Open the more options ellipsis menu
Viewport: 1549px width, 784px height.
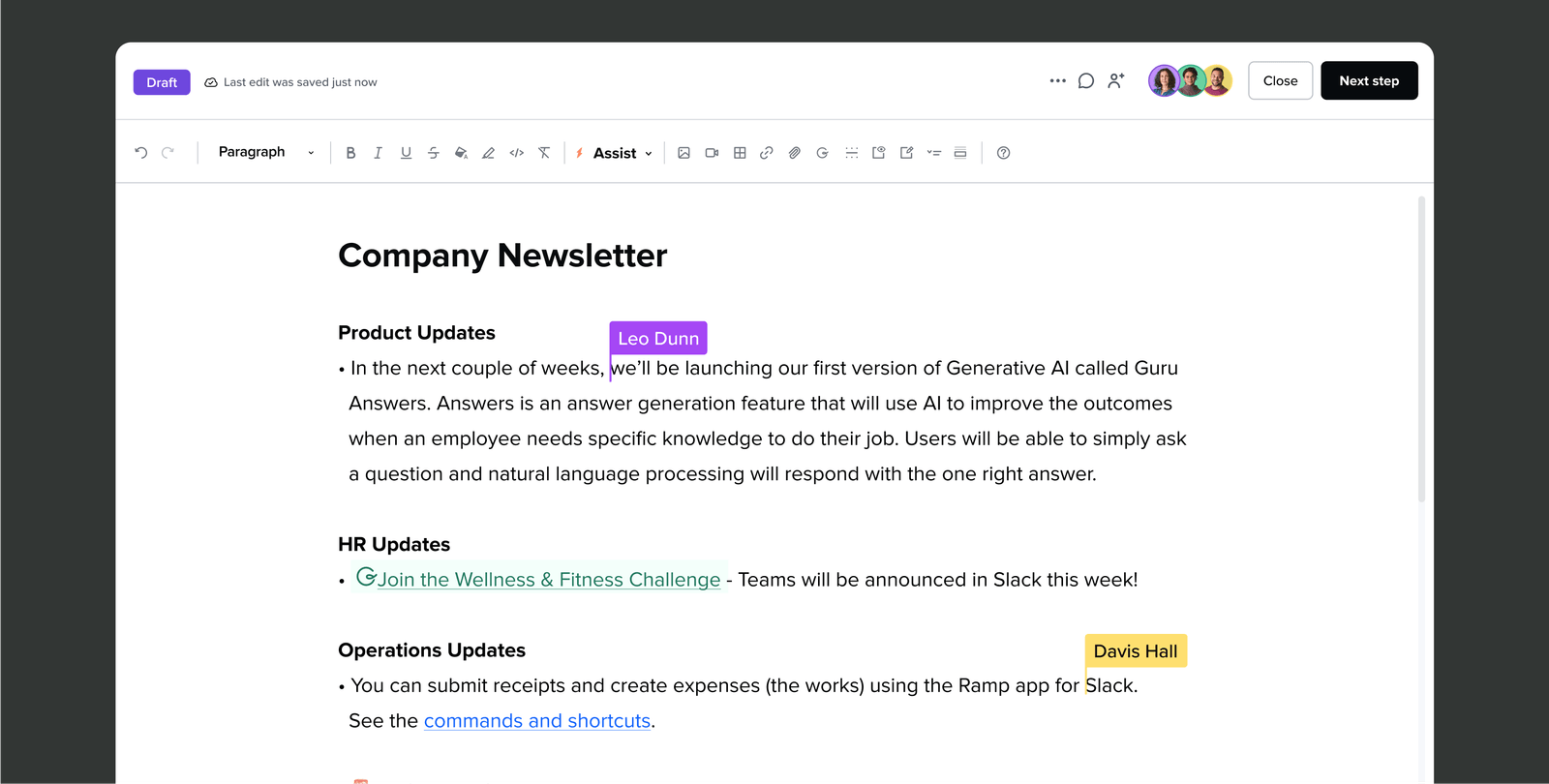1058,81
